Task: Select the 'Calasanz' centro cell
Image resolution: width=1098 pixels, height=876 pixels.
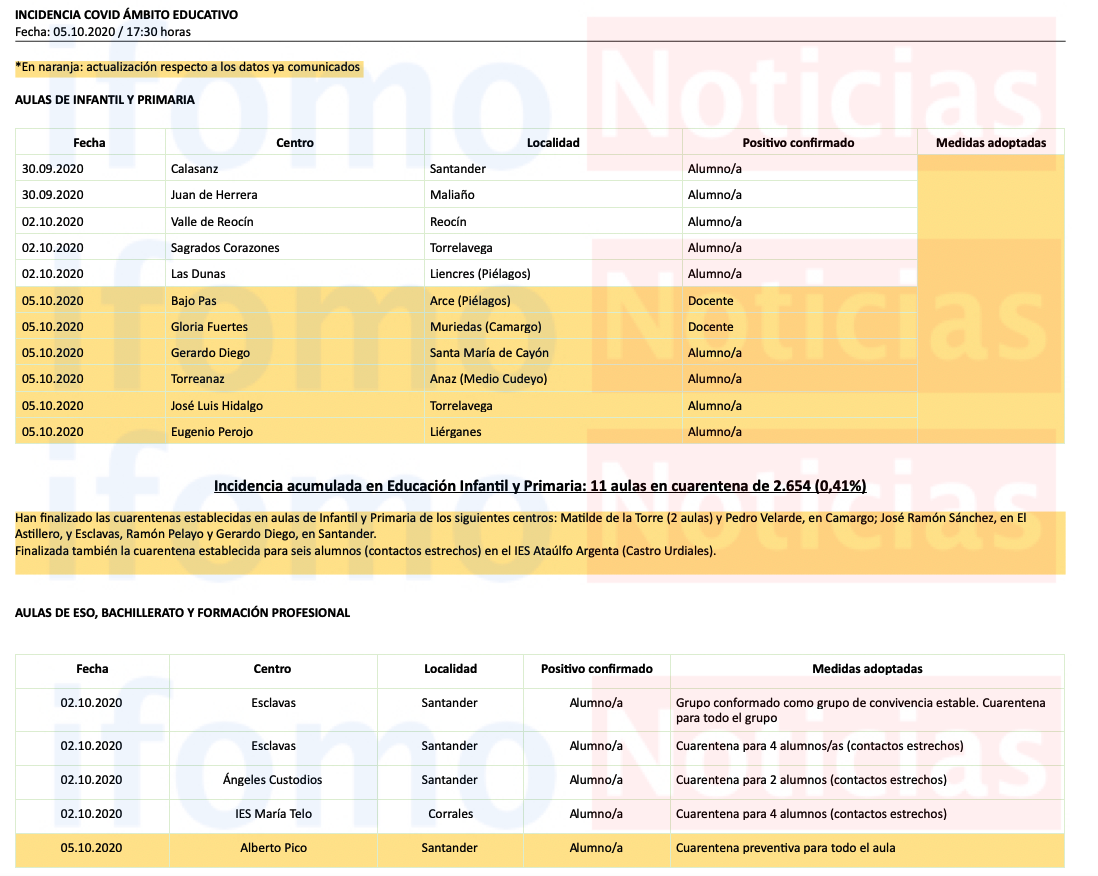Action: tap(194, 169)
